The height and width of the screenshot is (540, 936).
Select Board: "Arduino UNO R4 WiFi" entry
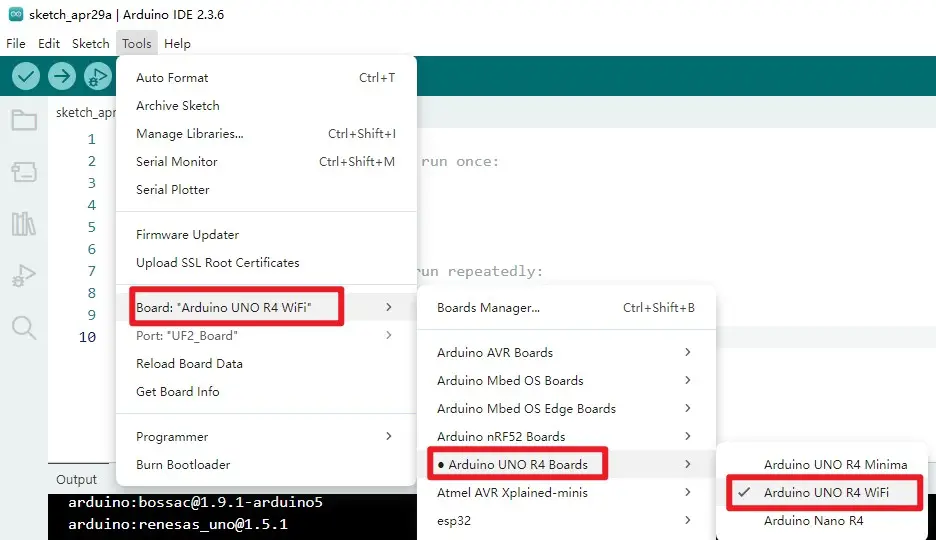click(x=266, y=307)
